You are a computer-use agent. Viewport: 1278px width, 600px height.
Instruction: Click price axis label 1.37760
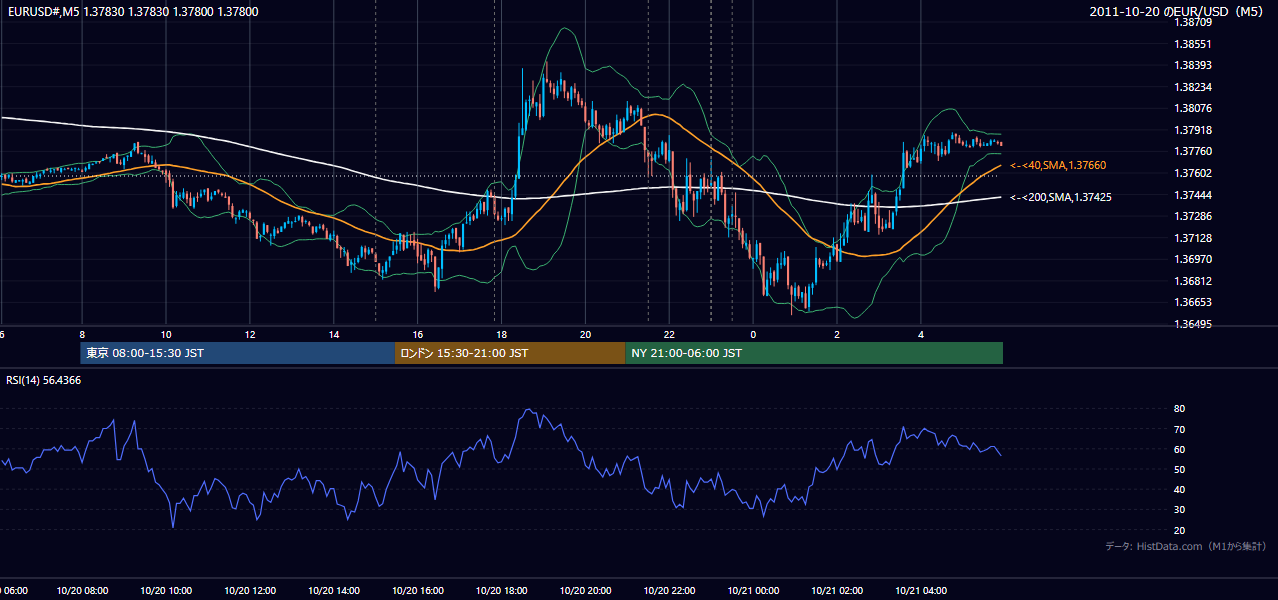(x=1194, y=151)
